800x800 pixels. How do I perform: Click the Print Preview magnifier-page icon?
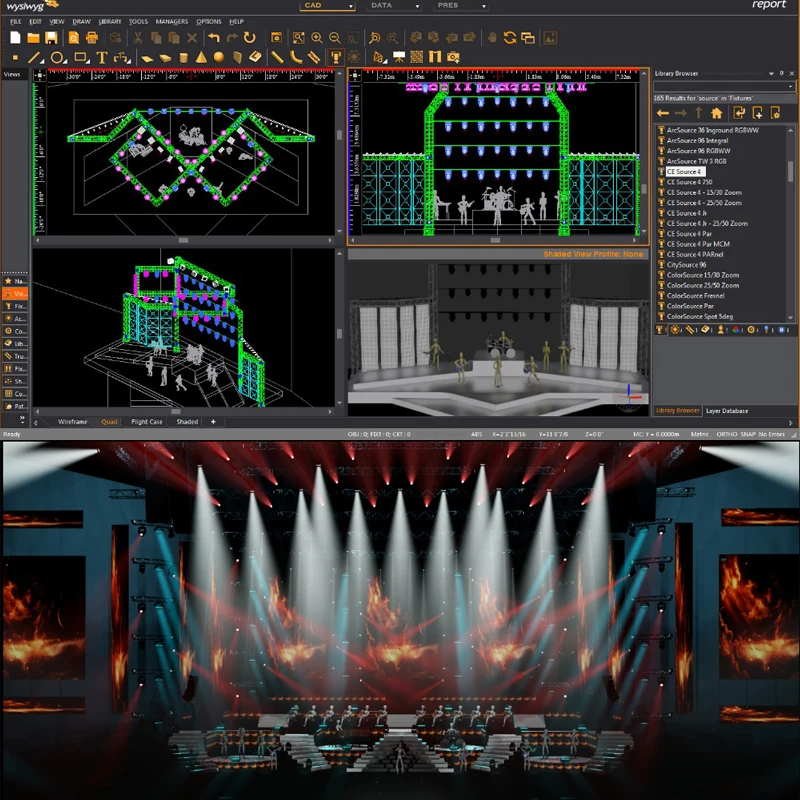tap(74, 38)
